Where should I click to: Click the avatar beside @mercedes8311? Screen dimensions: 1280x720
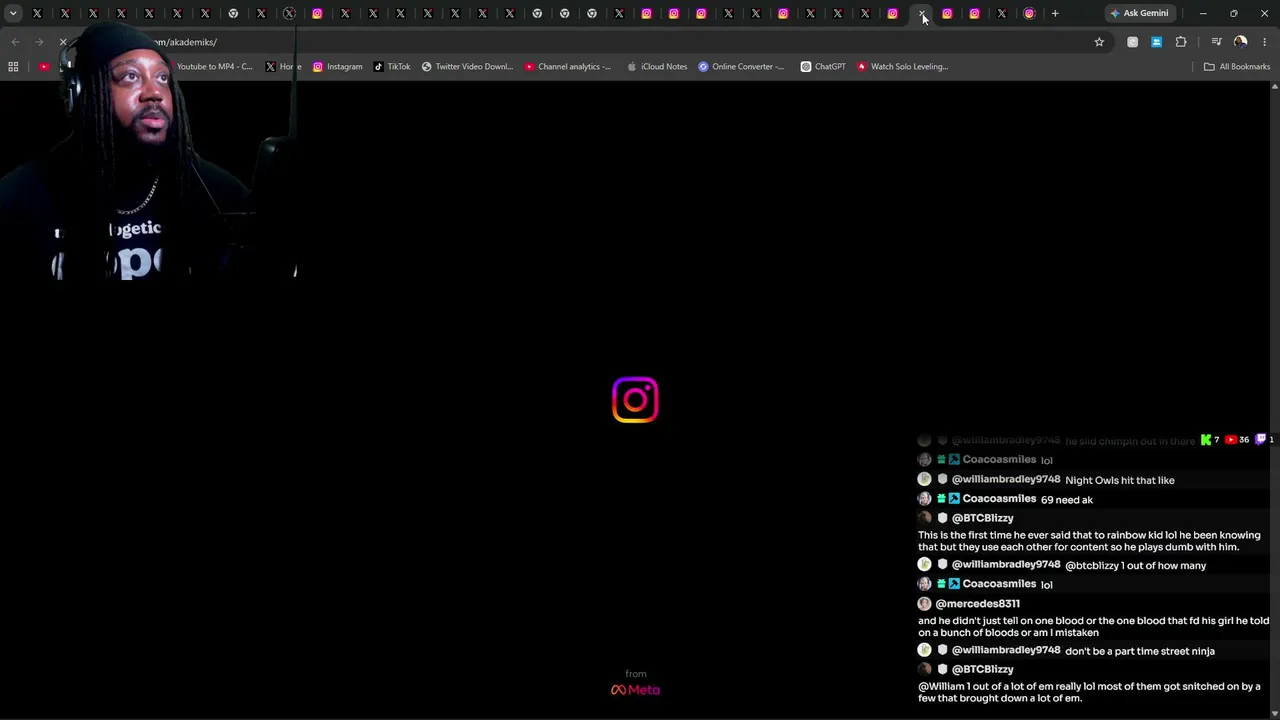[924, 604]
